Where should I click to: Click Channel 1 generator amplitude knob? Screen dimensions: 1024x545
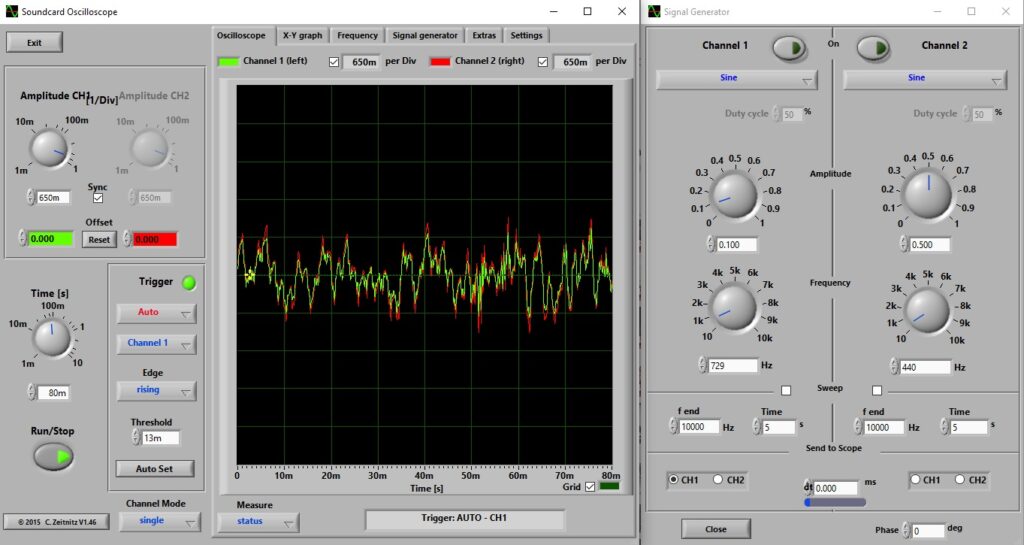pos(733,195)
